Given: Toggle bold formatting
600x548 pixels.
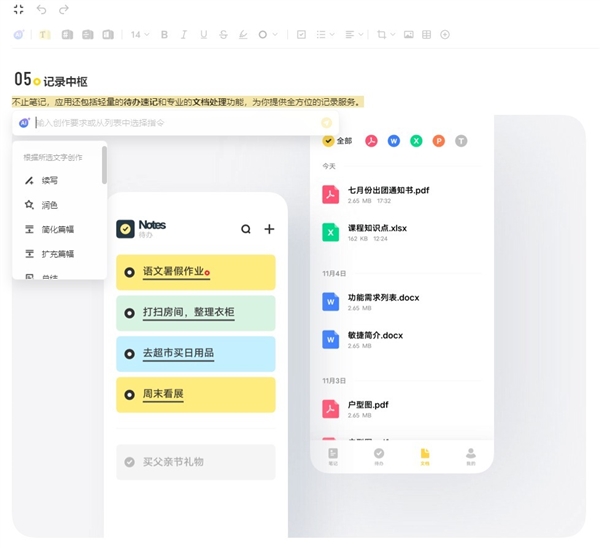Looking at the screenshot, I should [x=162, y=34].
